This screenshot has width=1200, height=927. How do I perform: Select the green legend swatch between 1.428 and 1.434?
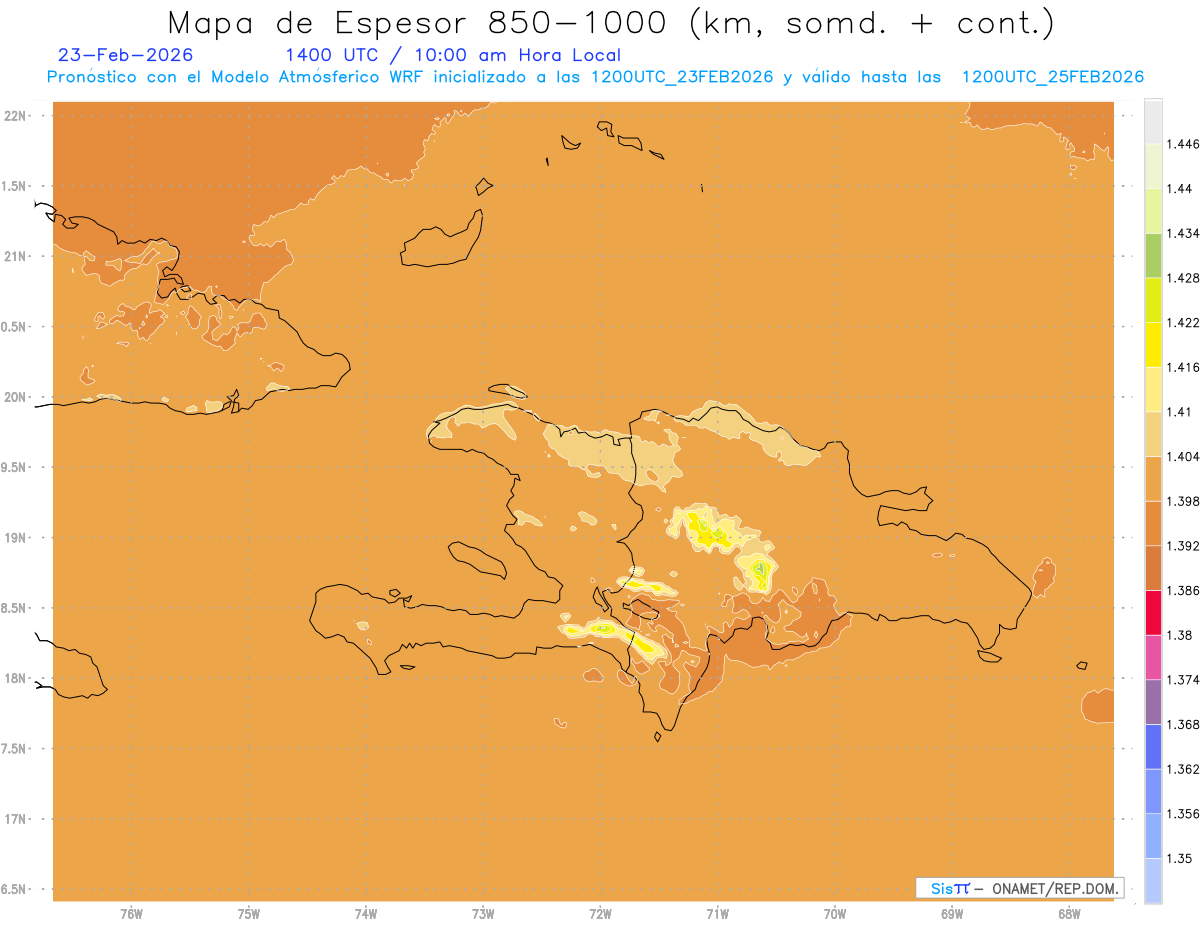pos(1153,255)
